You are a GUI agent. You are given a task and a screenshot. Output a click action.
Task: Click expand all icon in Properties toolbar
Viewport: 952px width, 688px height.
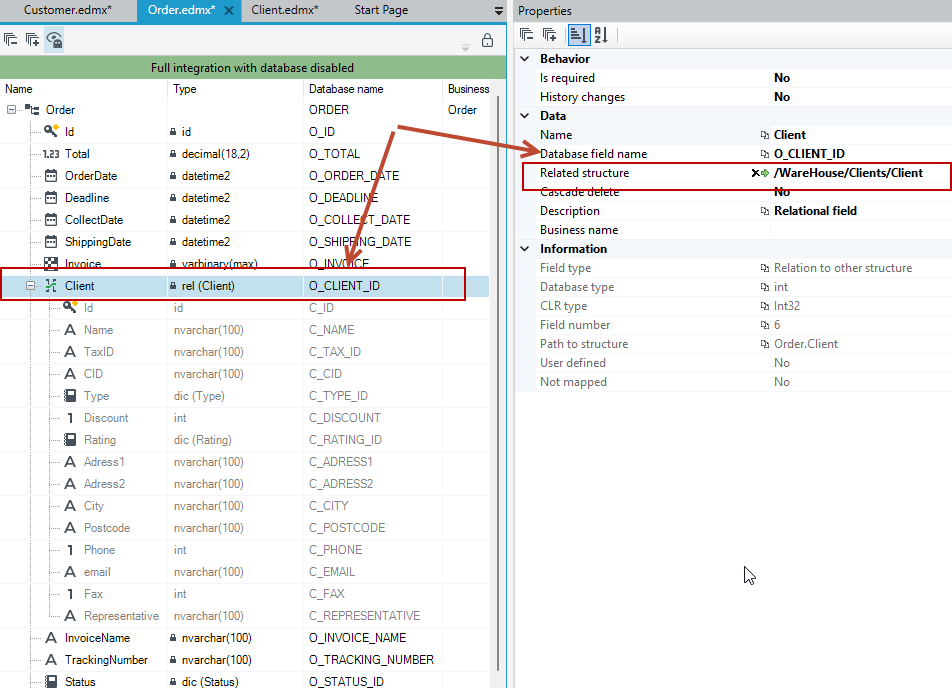pos(549,35)
